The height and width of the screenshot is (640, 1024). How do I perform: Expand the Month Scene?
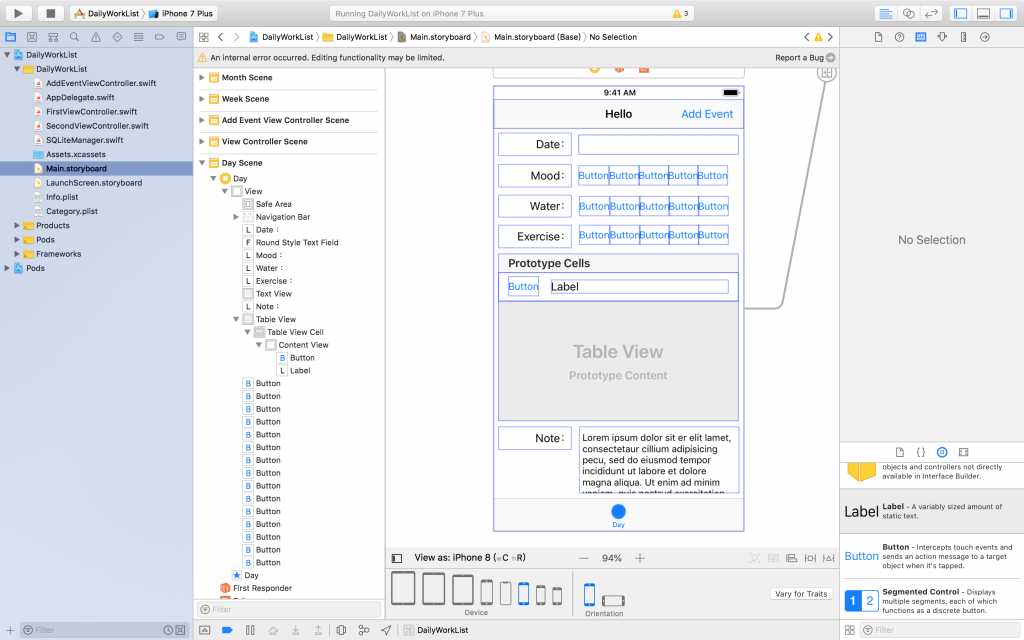click(202, 78)
